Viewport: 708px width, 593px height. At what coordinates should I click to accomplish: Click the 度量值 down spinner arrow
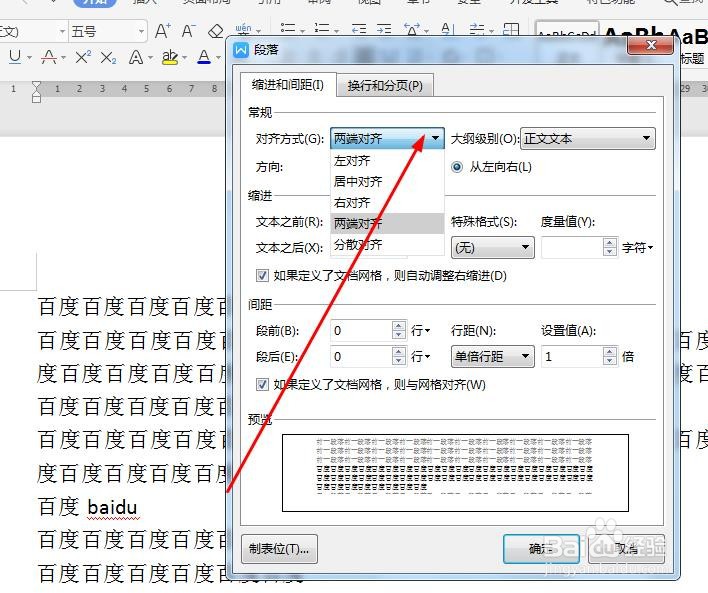(610, 252)
